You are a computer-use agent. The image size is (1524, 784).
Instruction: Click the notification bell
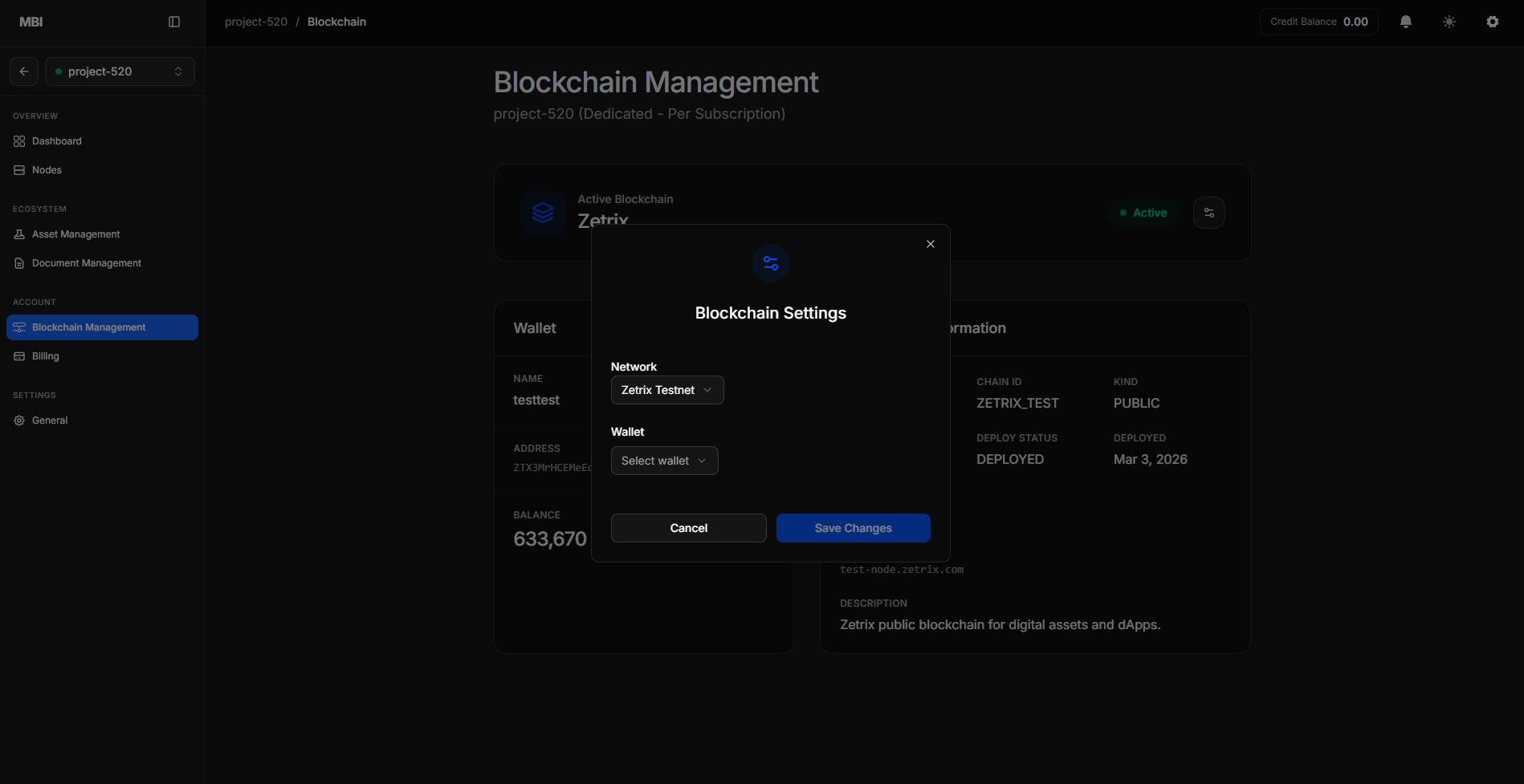point(1405,22)
